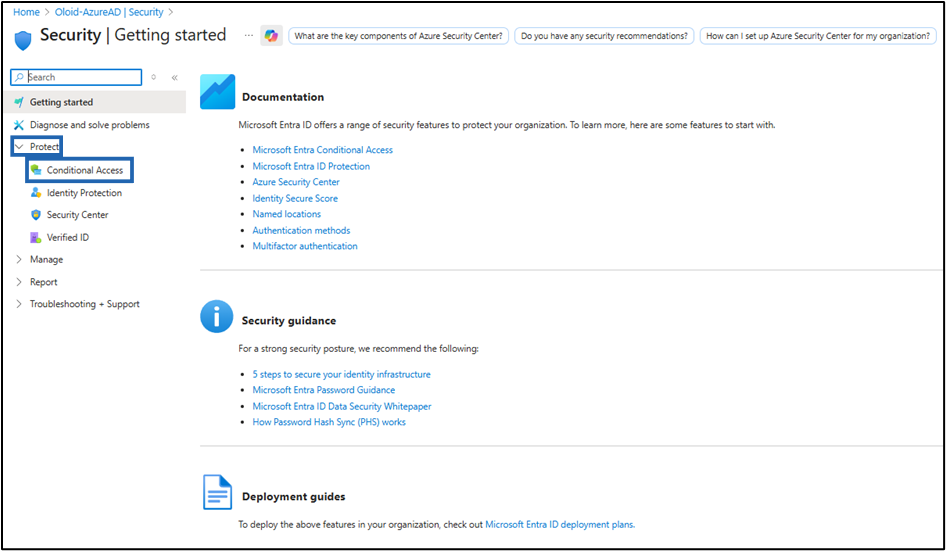Open Named locations link

pyautogui.click(x=287, y=214)
